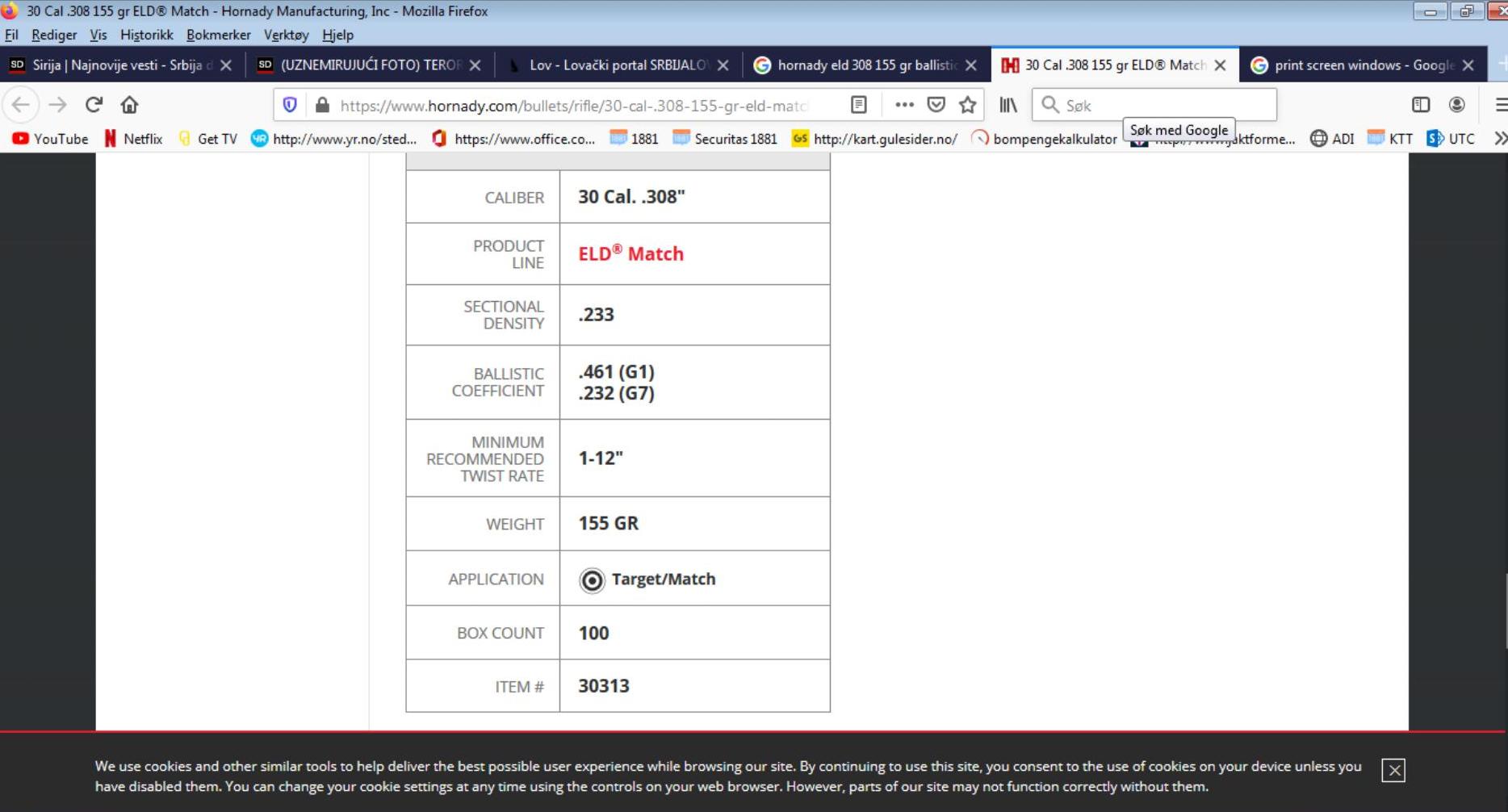The width and height of the screenshot is (1508, 812).
Task: Open the Verktøy menu
Action: [x=286, y=35]
